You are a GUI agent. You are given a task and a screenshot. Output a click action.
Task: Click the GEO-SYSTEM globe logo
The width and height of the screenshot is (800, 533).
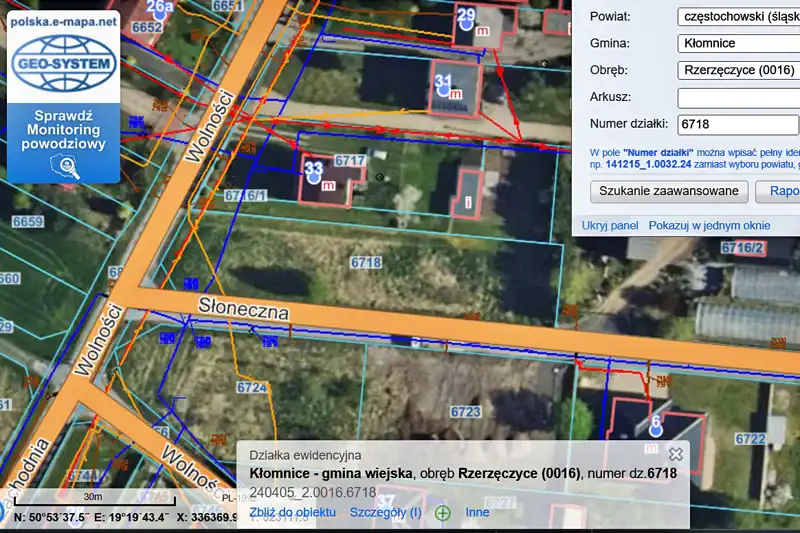pyautogui.click(x=63, y=65)
